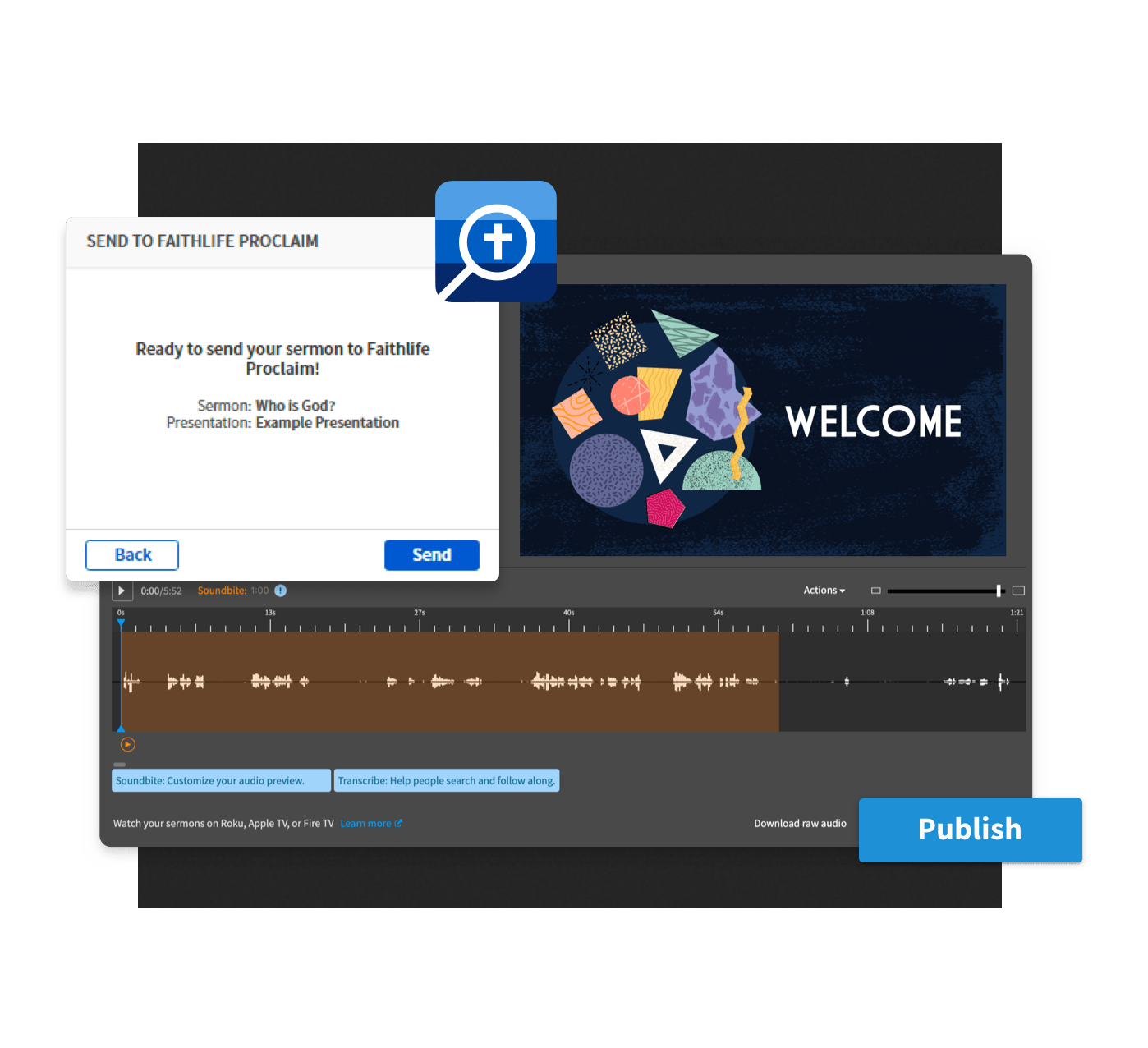Click the WELCOME slide preview
This screenshot has height=1048, width=1148.
pos(763,421)
